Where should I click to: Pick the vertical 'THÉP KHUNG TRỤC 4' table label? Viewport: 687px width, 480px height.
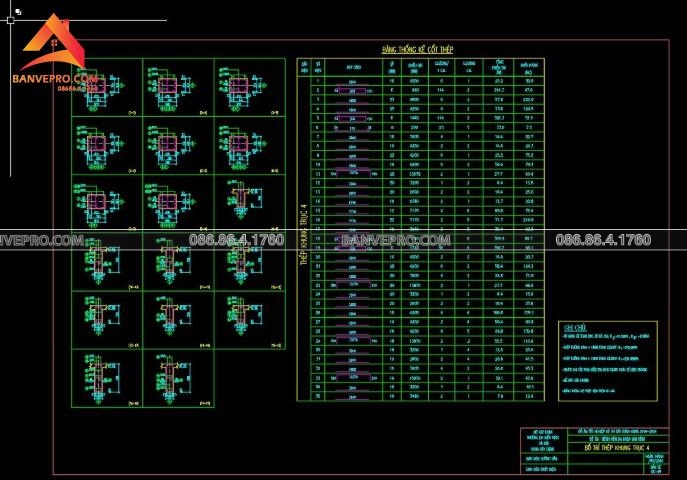tap(304, 235)
